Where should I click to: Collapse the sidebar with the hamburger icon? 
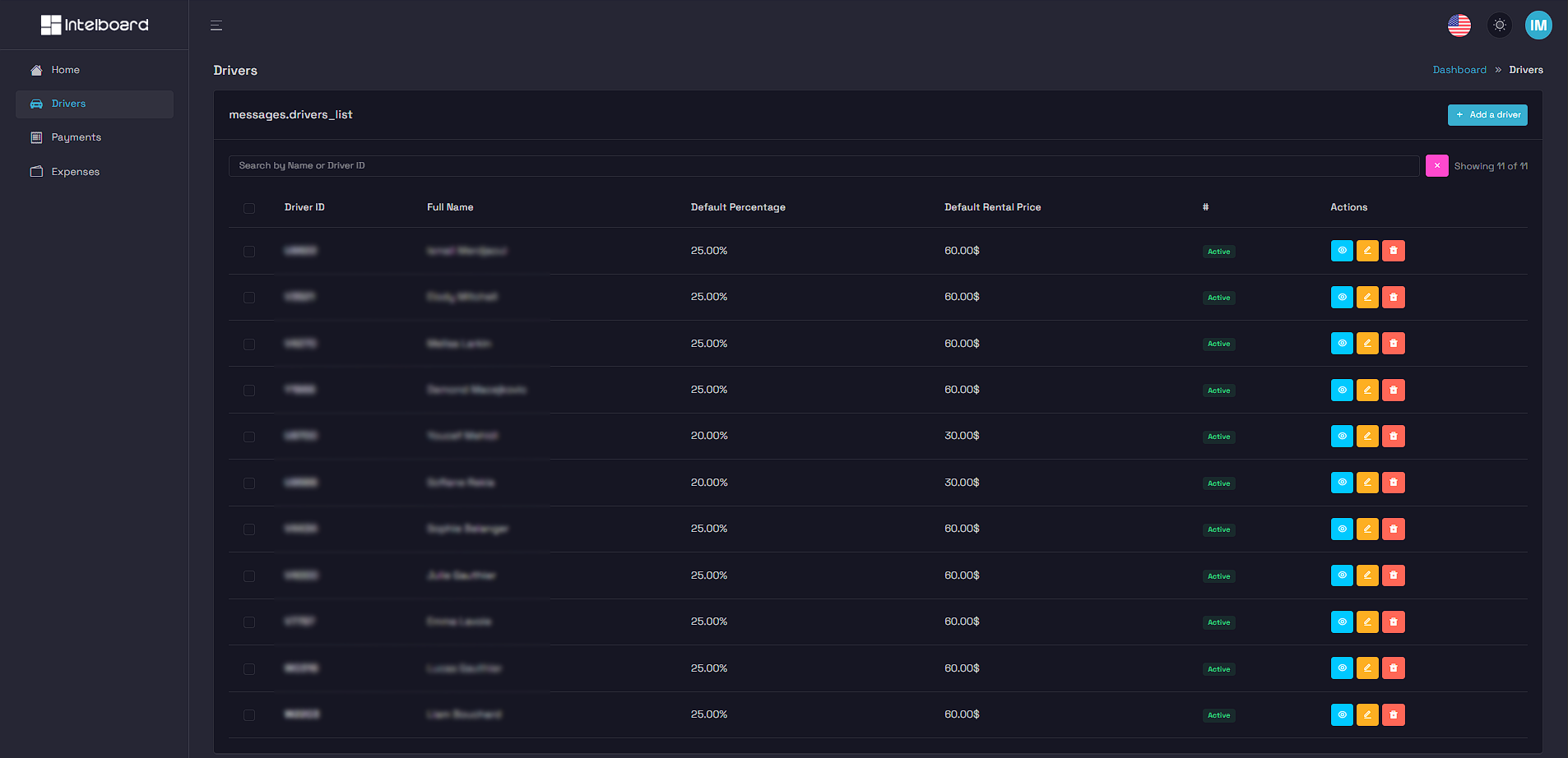point(216,25)
